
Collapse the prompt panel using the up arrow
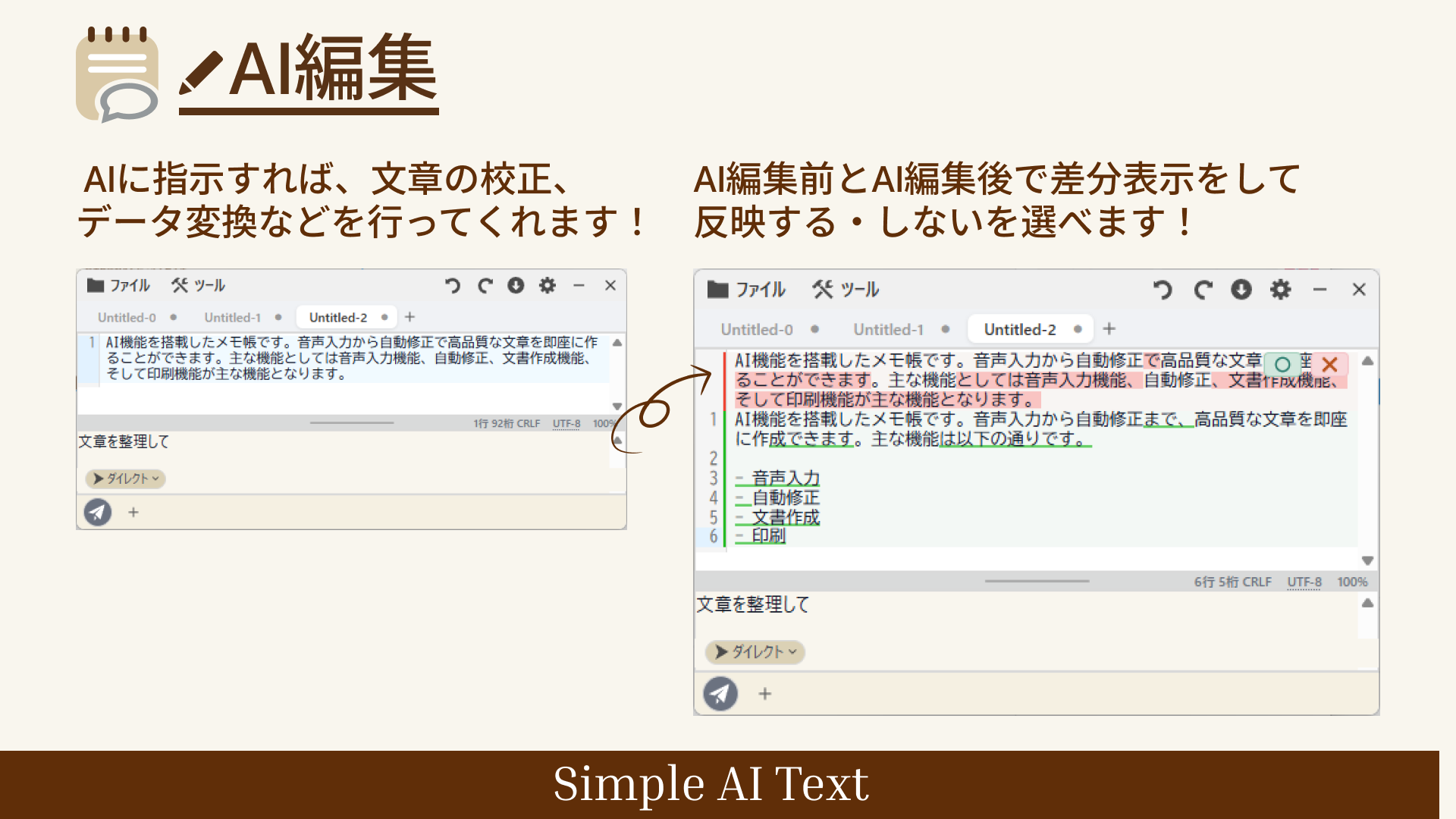coord(1367,601)
